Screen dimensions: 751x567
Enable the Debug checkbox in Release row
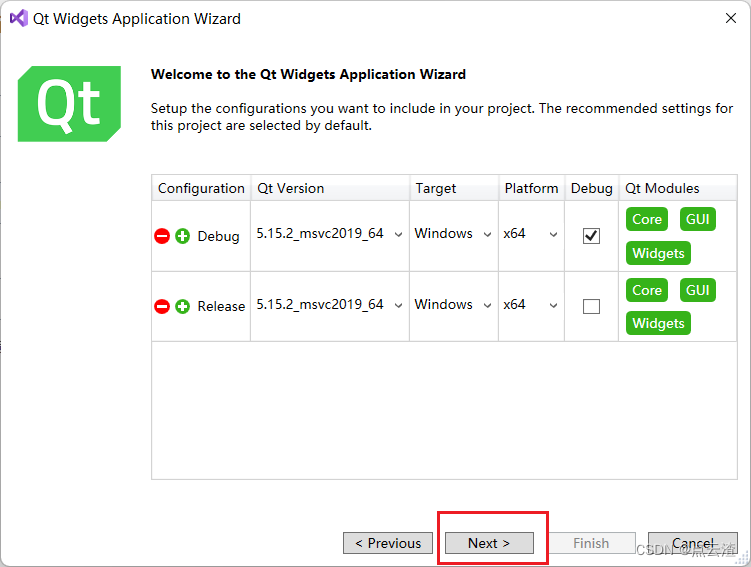coord(592,306)
